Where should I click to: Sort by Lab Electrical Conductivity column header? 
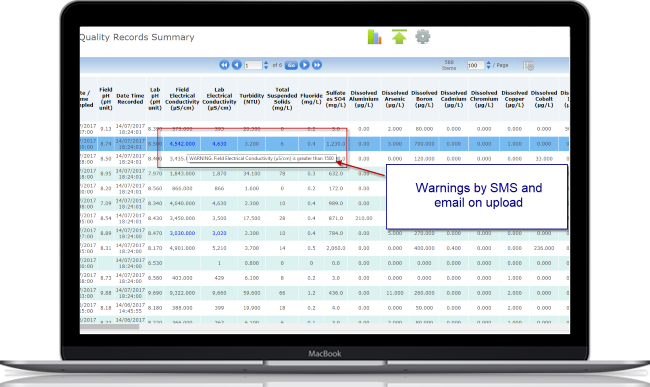tap(219, 99)
